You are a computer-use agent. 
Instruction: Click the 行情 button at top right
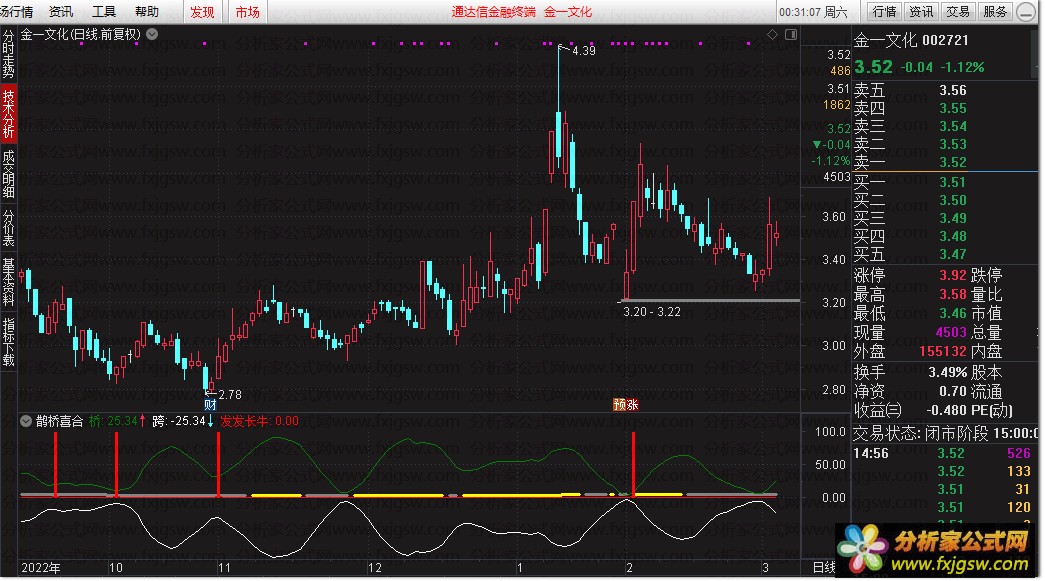(x=884, y=11)
